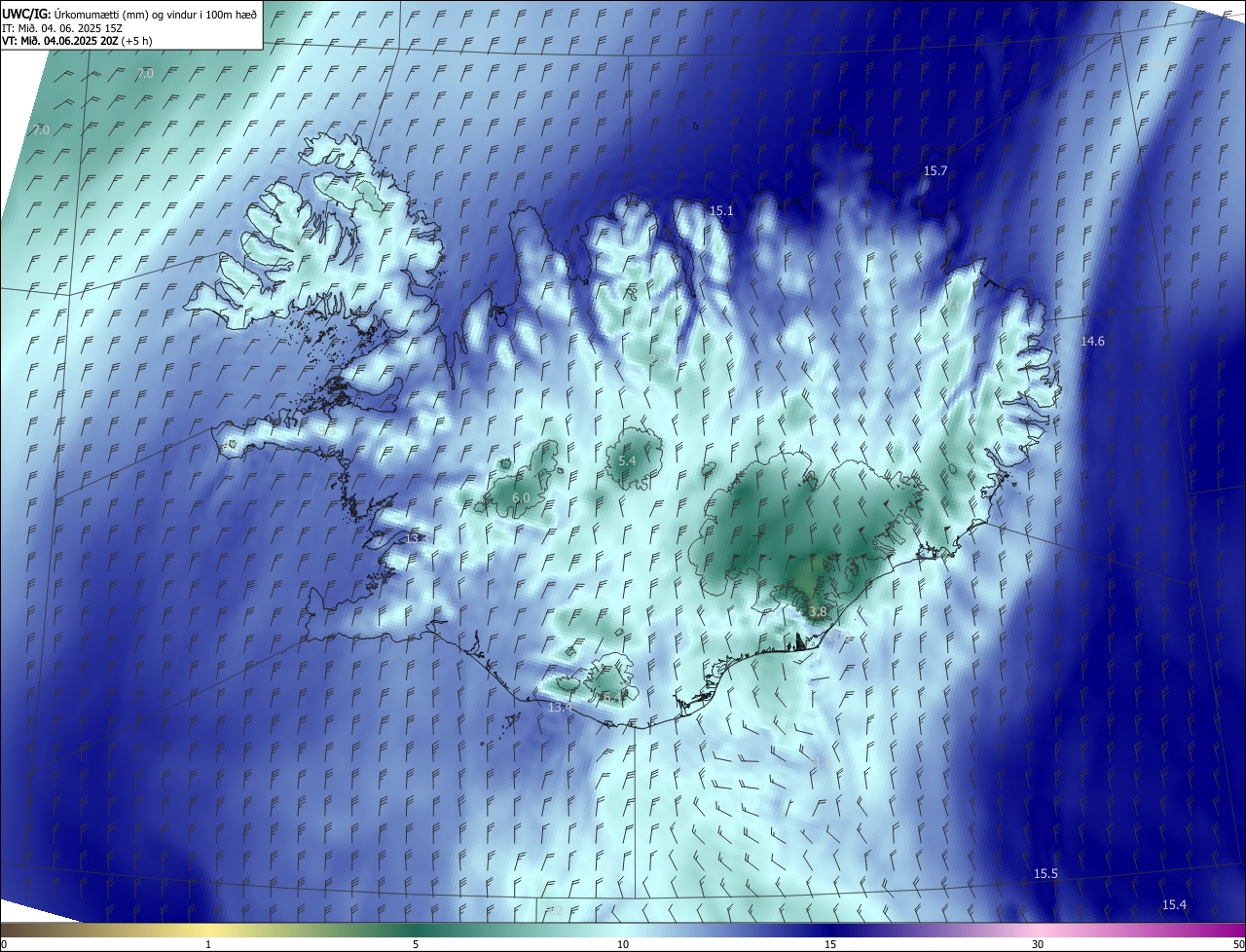Click the '50' tick on color scale
Image resolution: width=1246 pixels, height=952 pixels.
pyautogui.click(x=1238, y=944)
